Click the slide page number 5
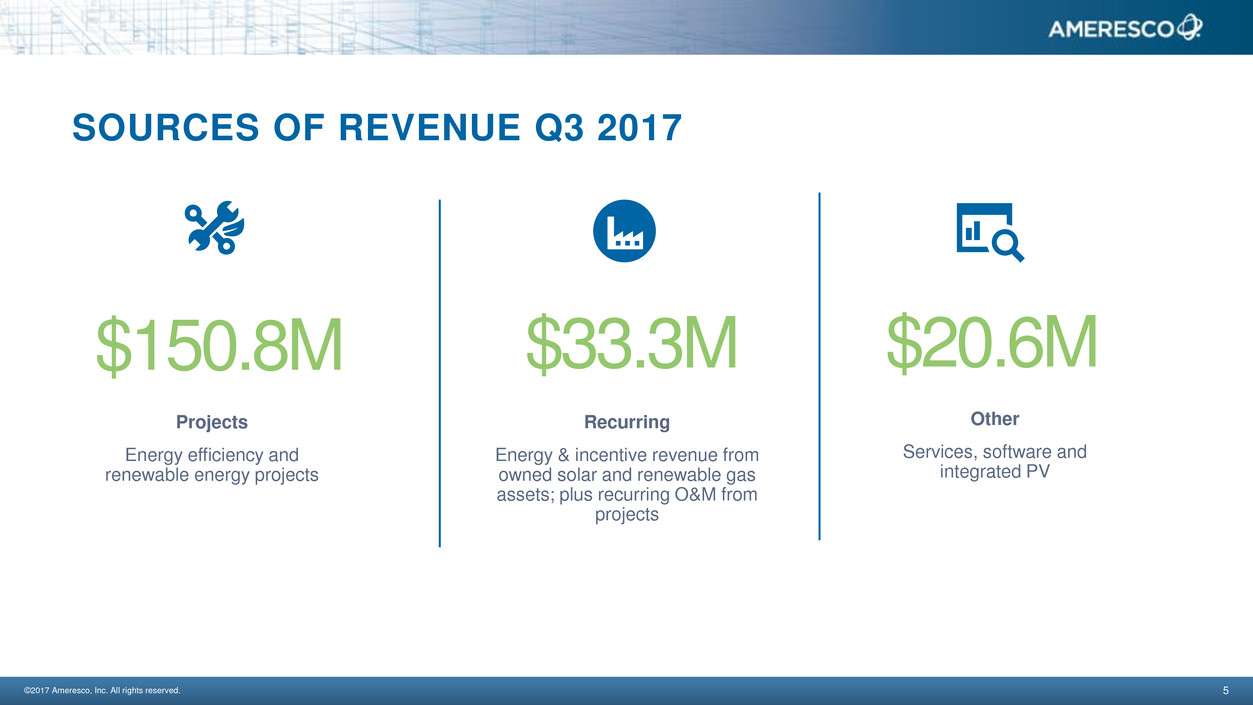 pos(1225,690)
